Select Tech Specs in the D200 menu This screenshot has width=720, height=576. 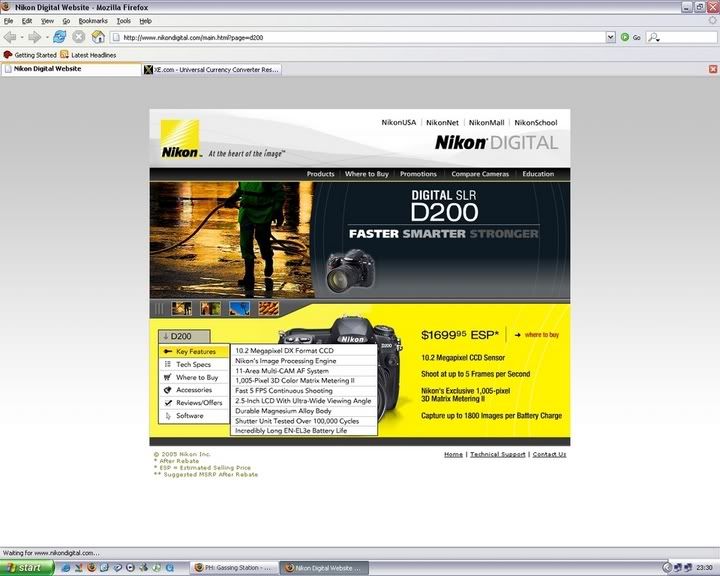(x=194, y=364)
